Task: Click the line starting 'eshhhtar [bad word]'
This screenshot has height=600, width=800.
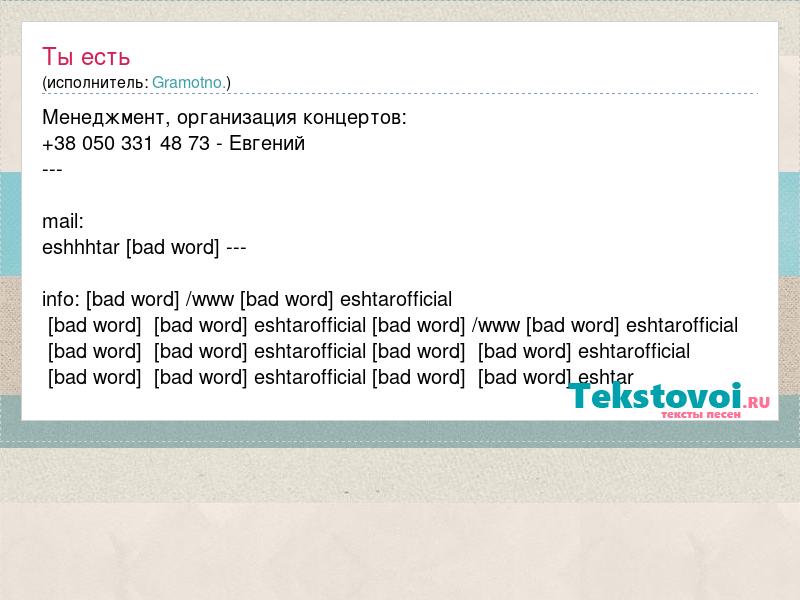Action: [144, 248]
